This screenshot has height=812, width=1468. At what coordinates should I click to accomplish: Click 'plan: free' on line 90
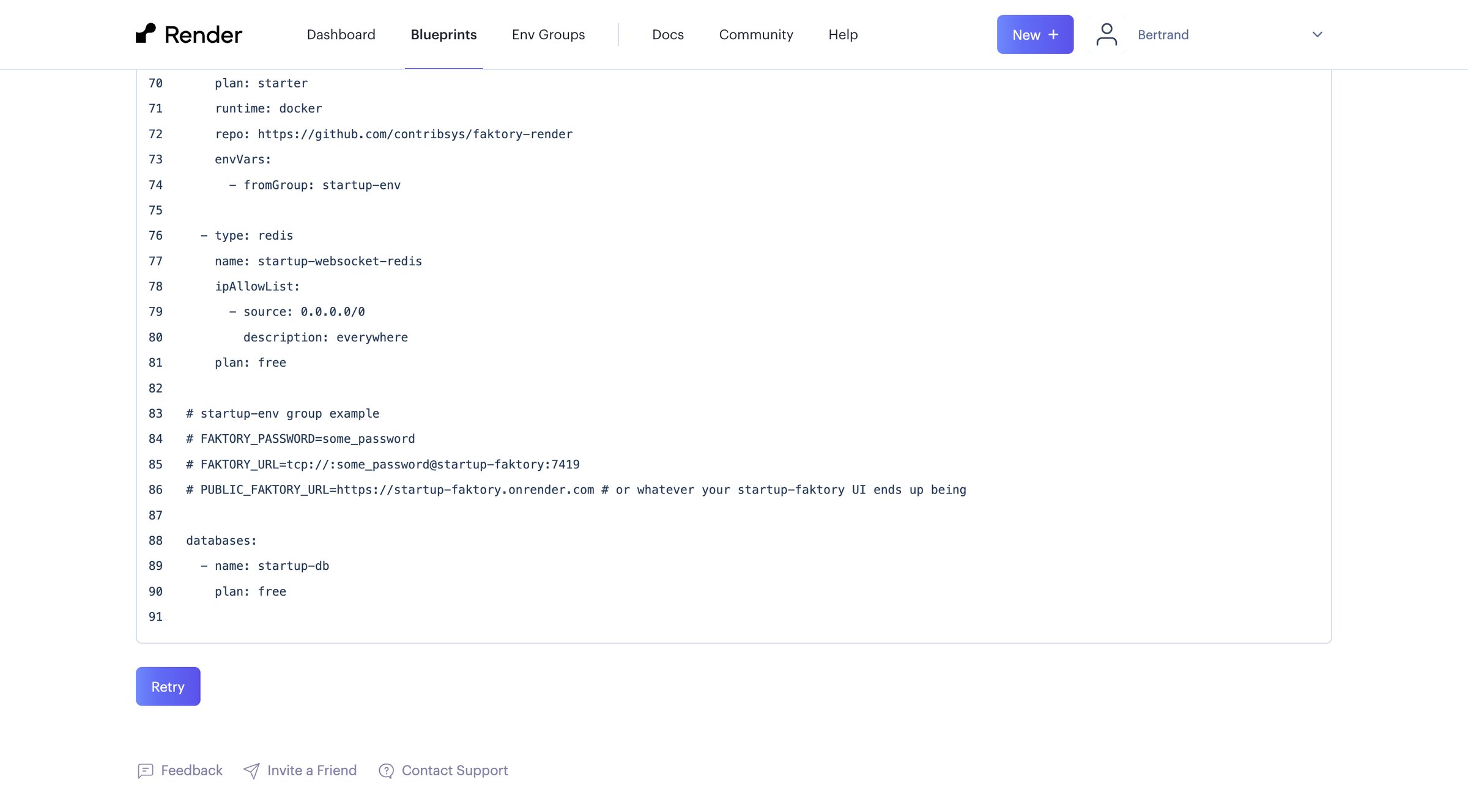[250, 591]
